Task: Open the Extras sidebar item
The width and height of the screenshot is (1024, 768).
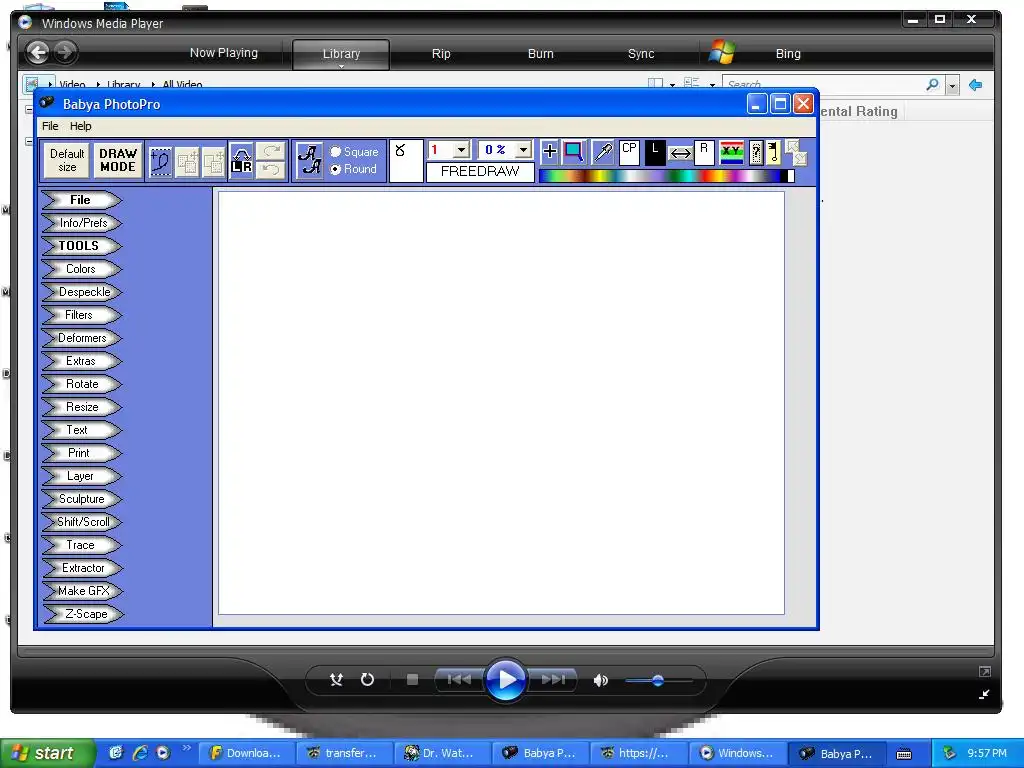Action: pyautogui.click(x=81, y=361)
